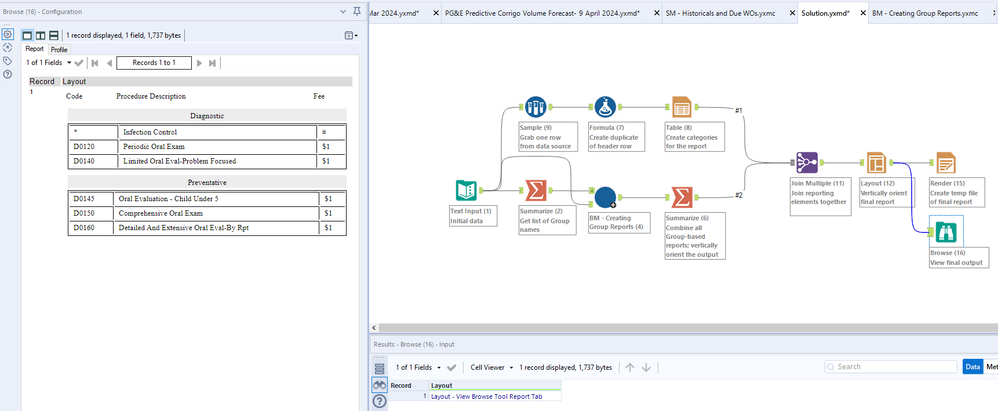Select the Render (15) tool
The height and width of the screenshot is (411, 998).
(946, 164)
